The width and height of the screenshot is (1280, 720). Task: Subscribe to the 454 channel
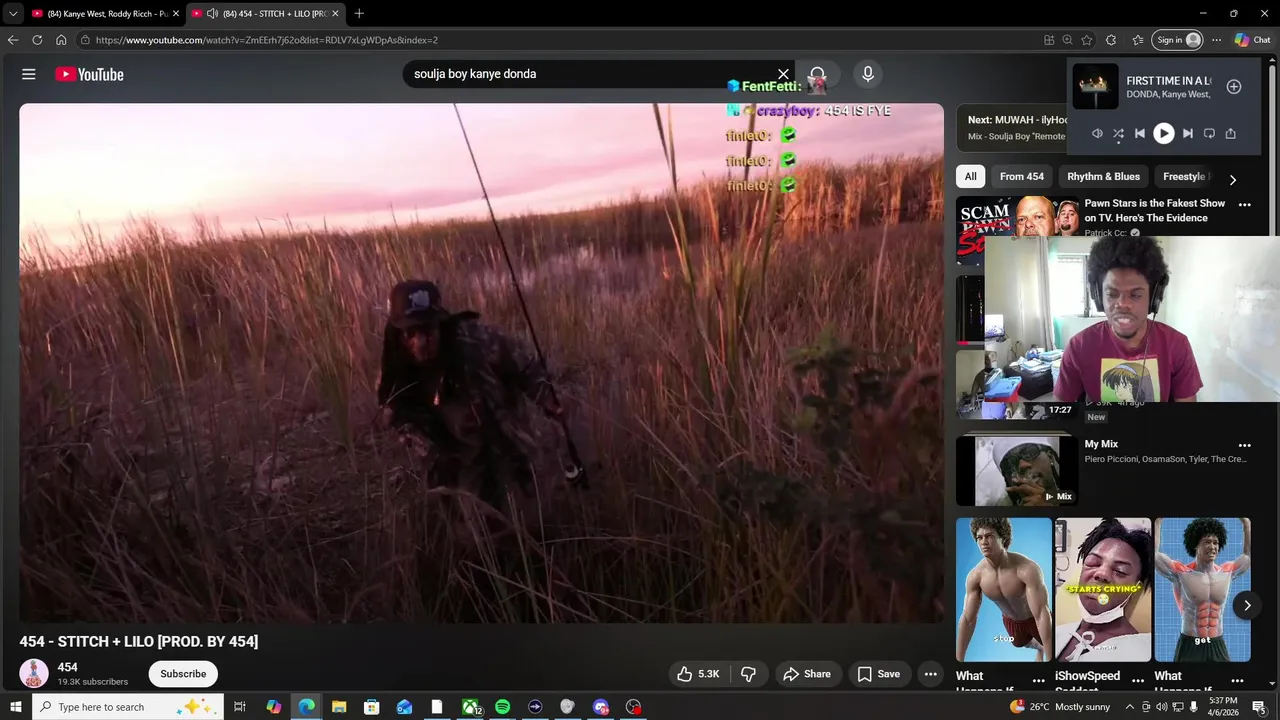click(x=183, y=674)
